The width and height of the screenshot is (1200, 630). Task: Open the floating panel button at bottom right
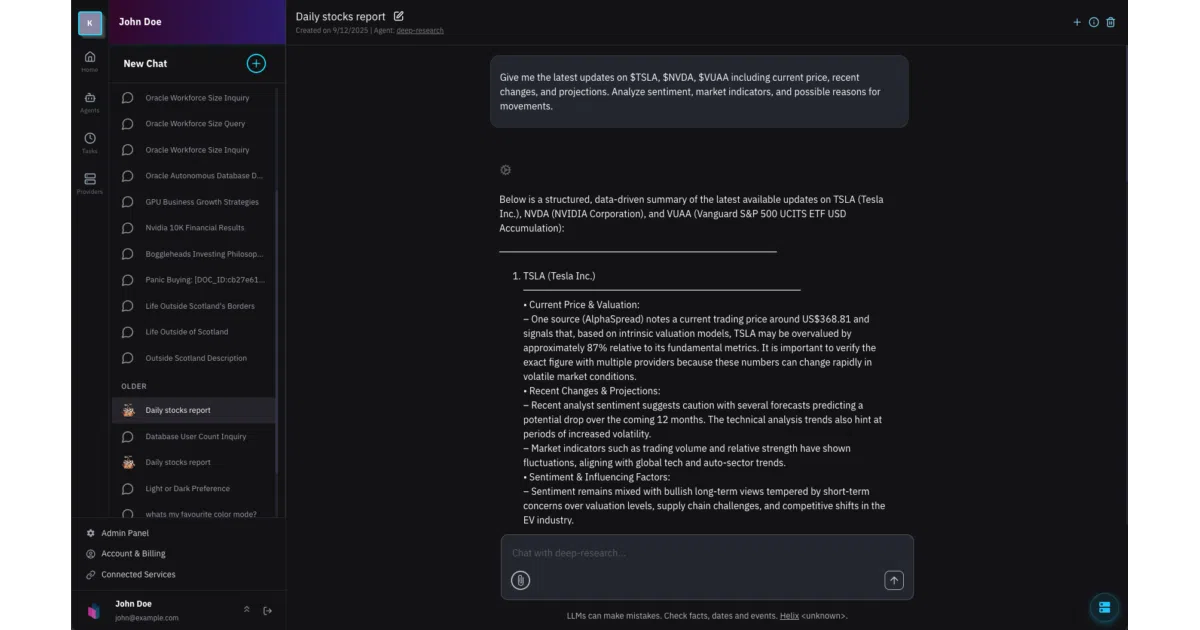(1104, 607)
